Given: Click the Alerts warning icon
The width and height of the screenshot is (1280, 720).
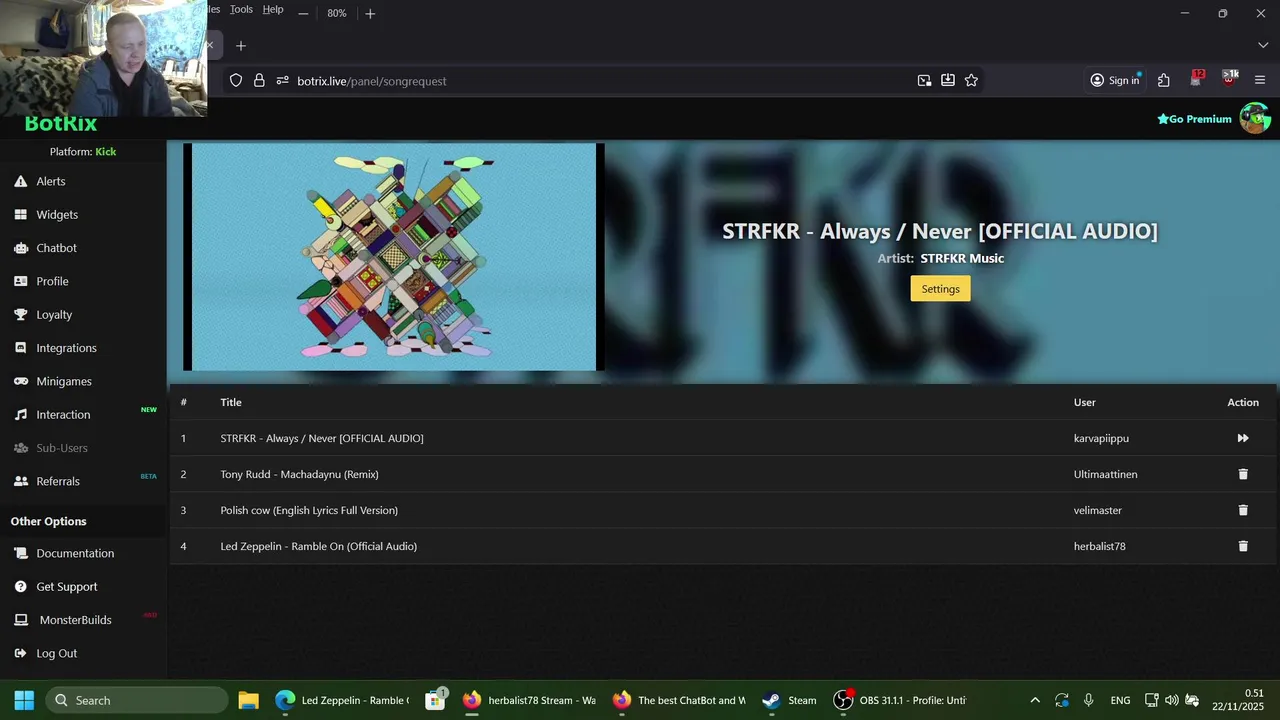Looking at the screenshot, I should (20, 181).
